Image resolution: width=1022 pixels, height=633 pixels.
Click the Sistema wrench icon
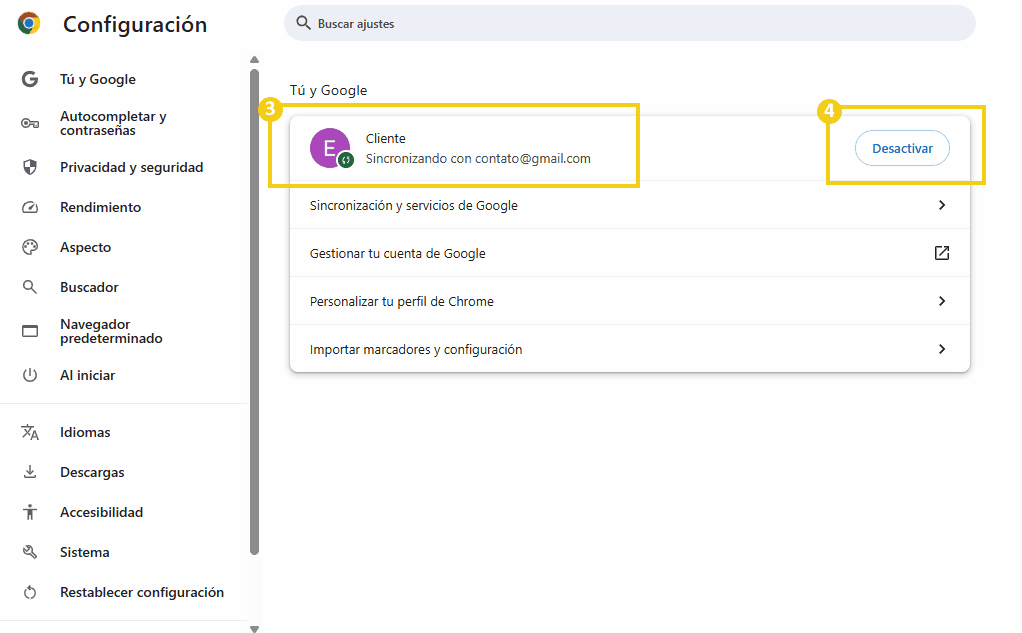pos(30,552)
